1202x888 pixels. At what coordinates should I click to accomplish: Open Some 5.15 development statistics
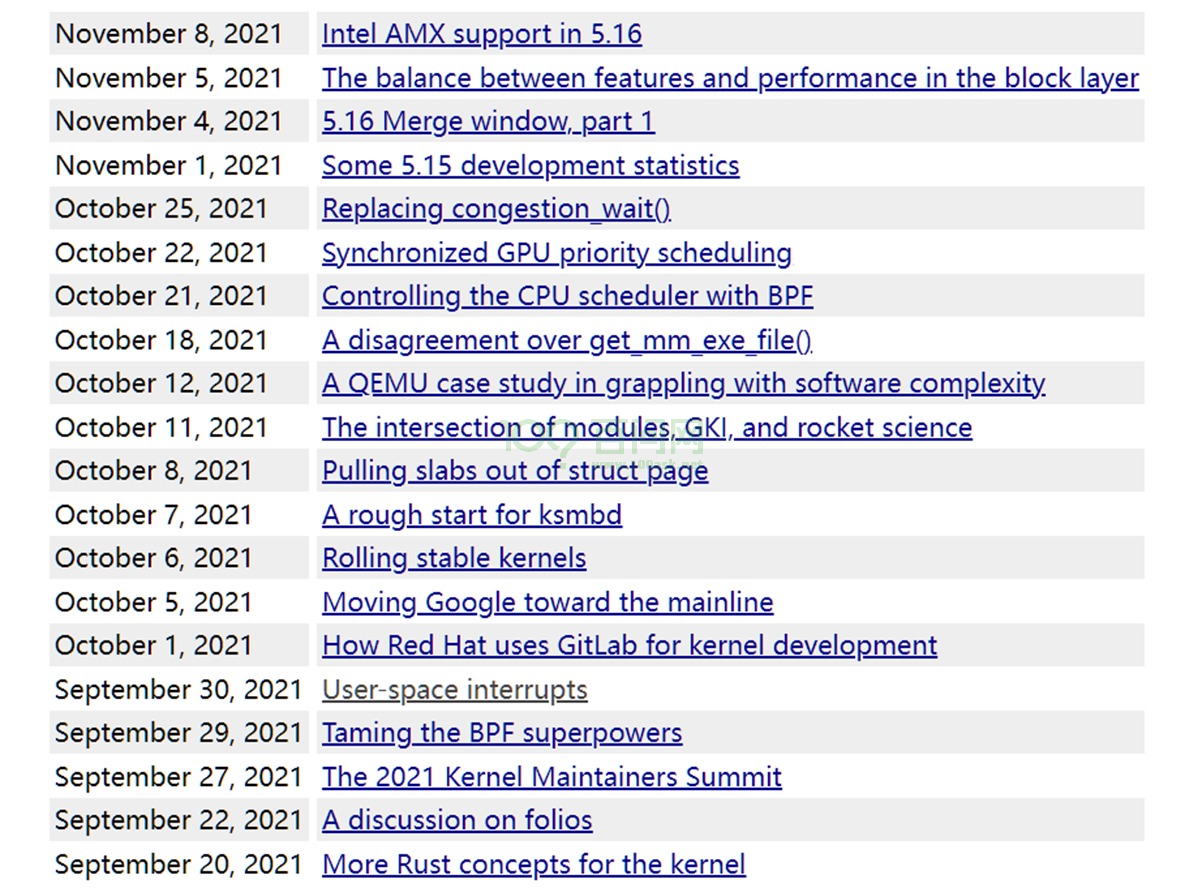530,166
